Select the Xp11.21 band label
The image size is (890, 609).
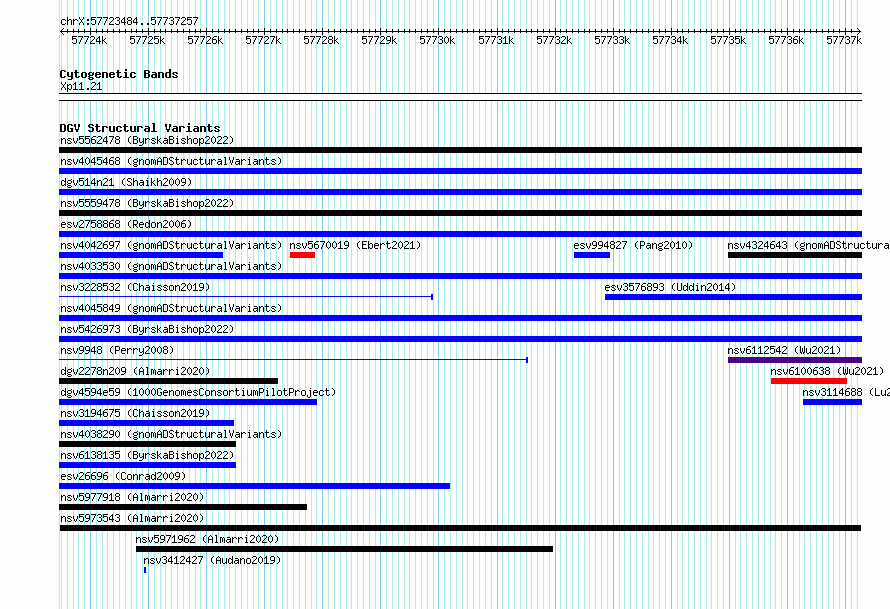click(x=81, y=86)
